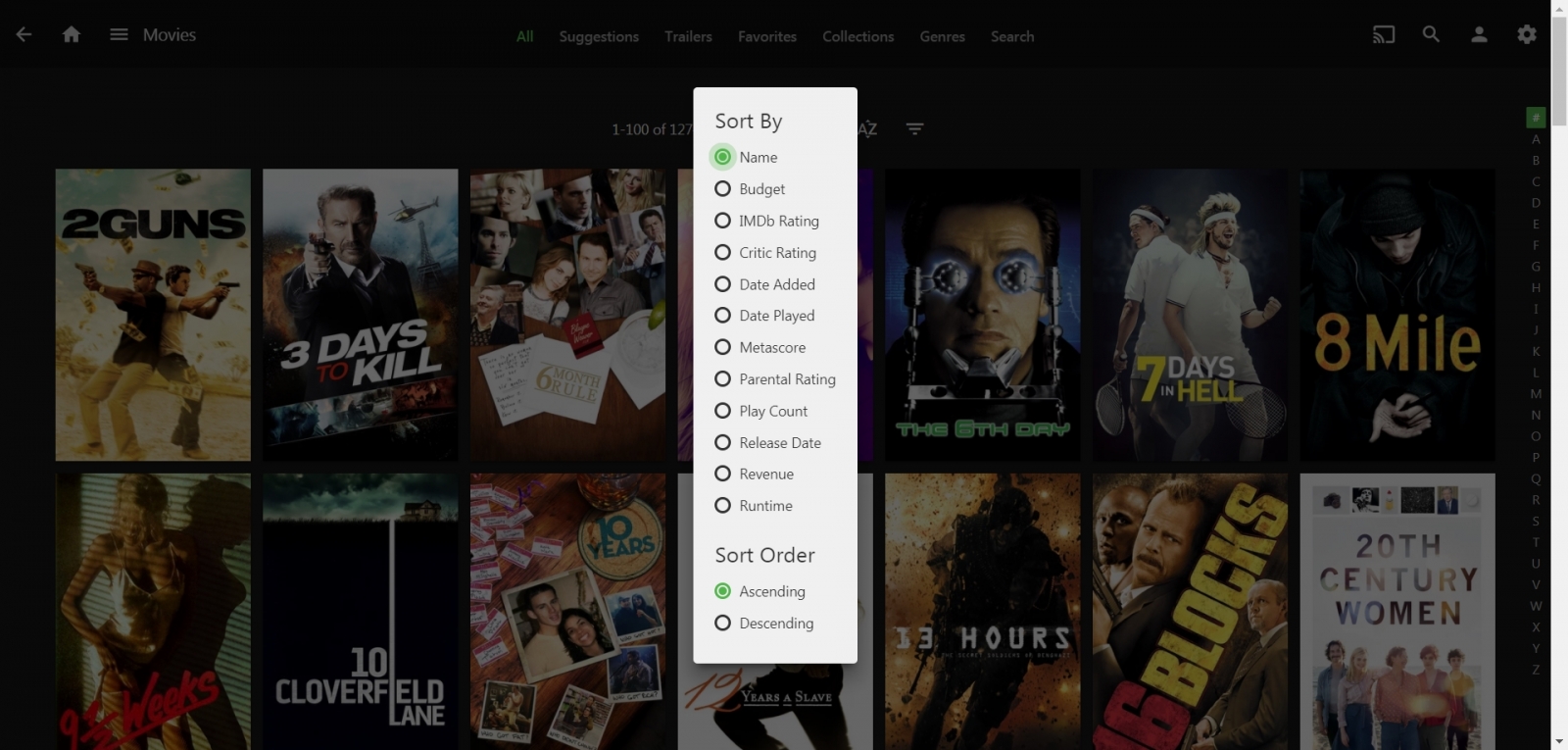Open the settings gear icon

point(1527,34)
